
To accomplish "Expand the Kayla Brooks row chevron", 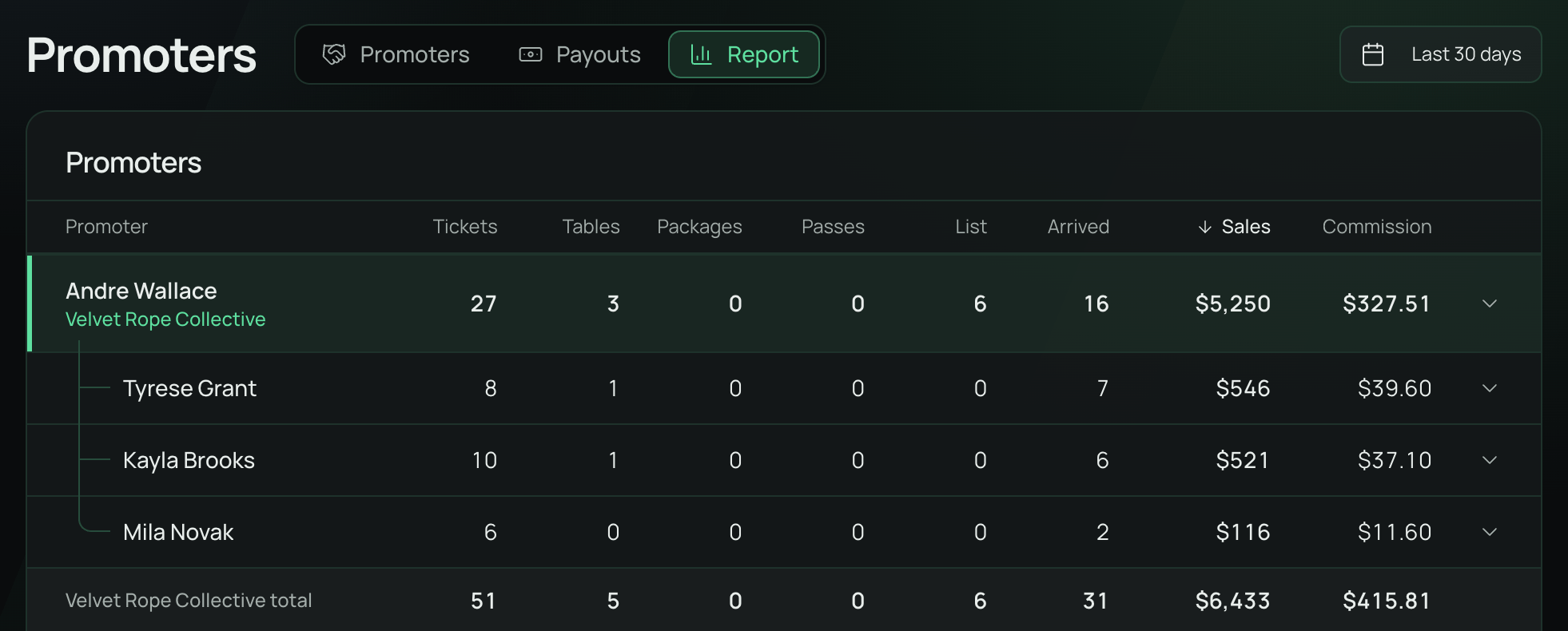I will [1490, 460].
